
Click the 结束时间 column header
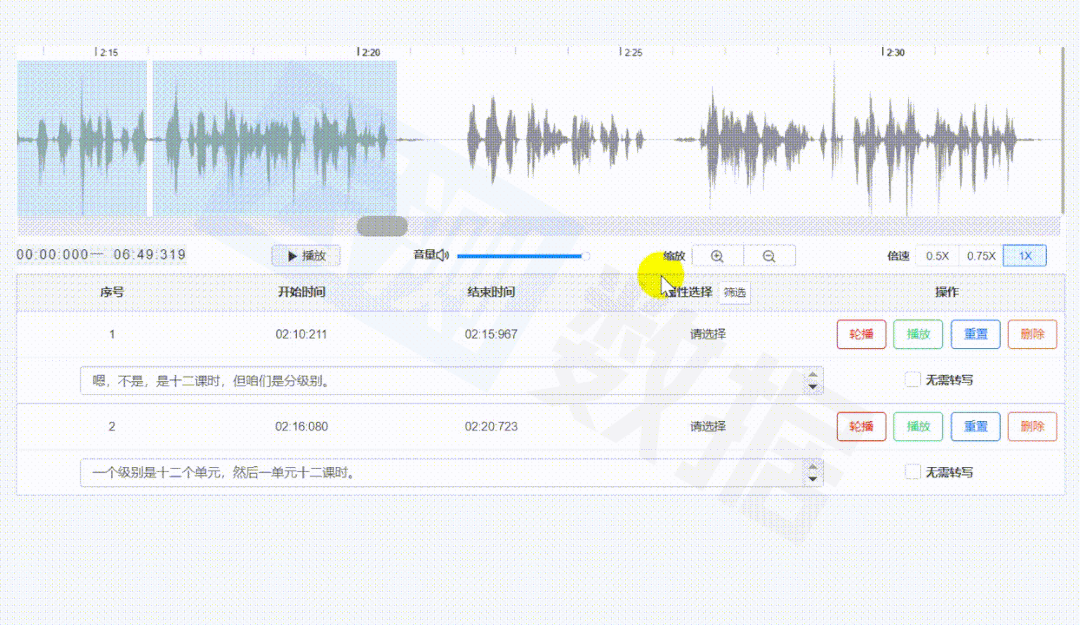click(491, 292)
